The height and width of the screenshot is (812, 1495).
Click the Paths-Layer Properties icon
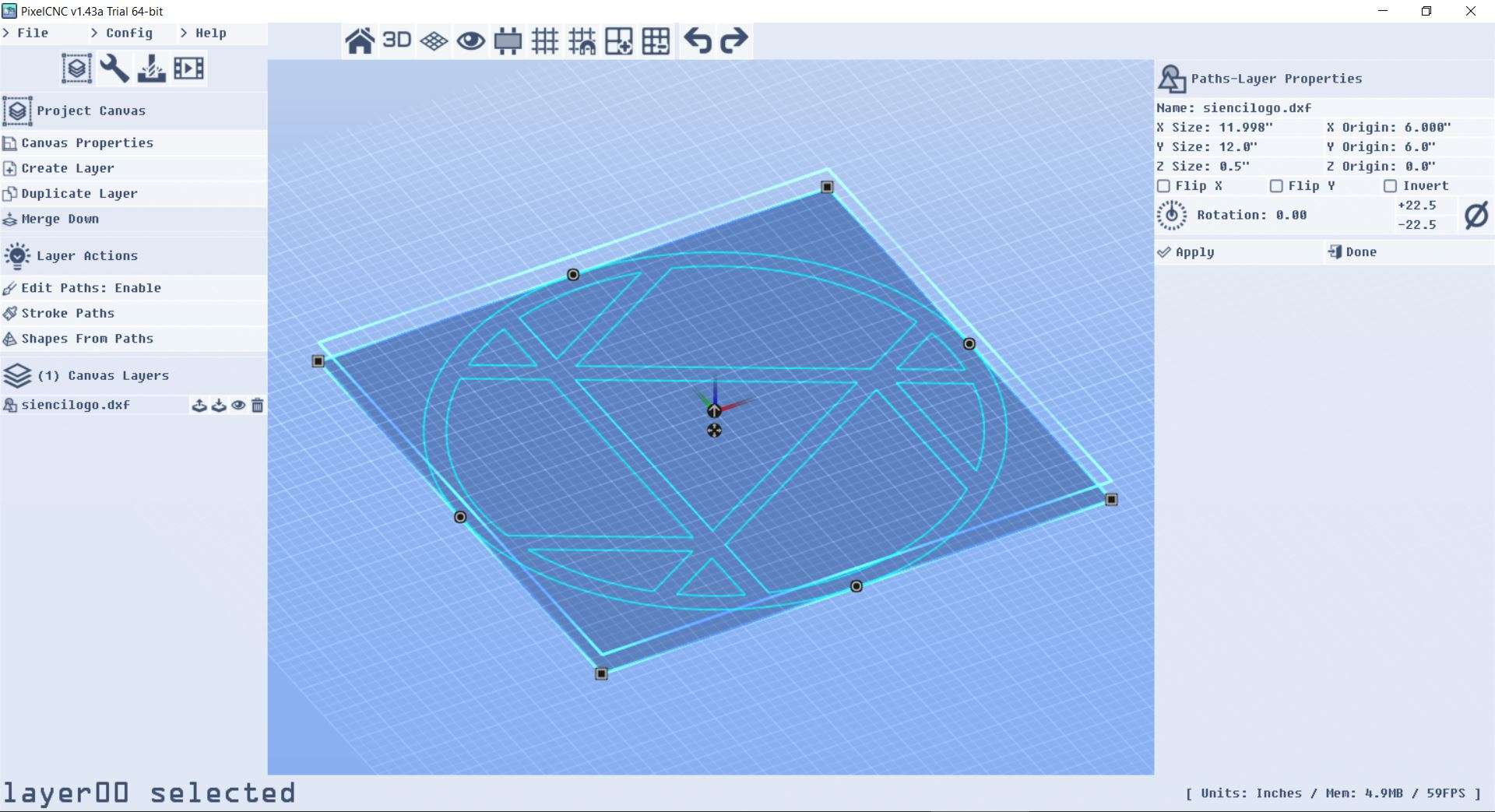pyautogui.click(x=1171, y=79)
